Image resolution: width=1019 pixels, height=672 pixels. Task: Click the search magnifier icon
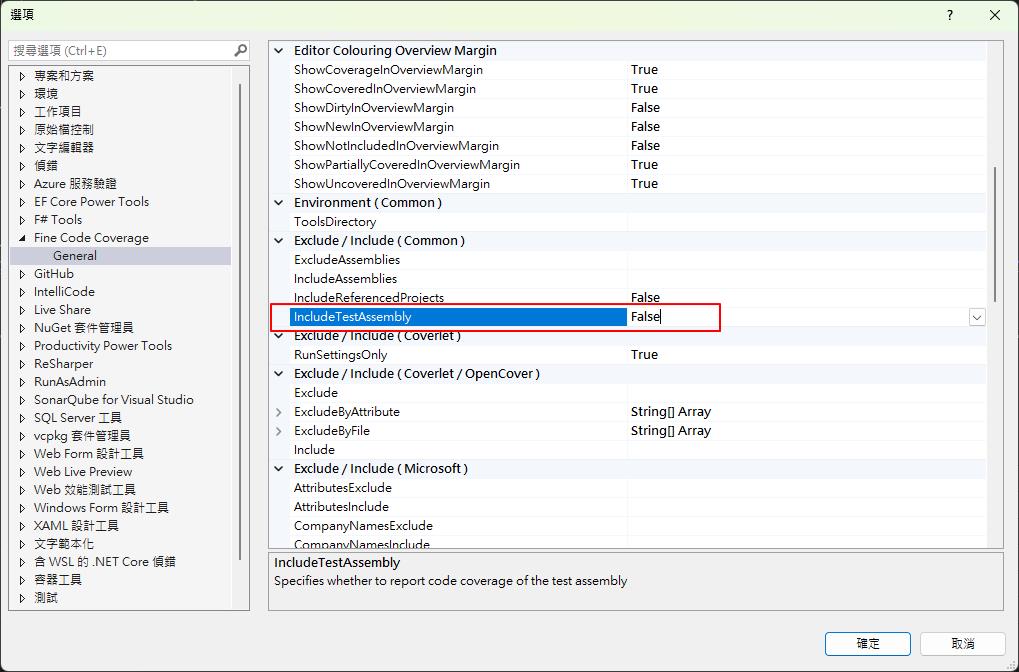[x=240, y=50]
